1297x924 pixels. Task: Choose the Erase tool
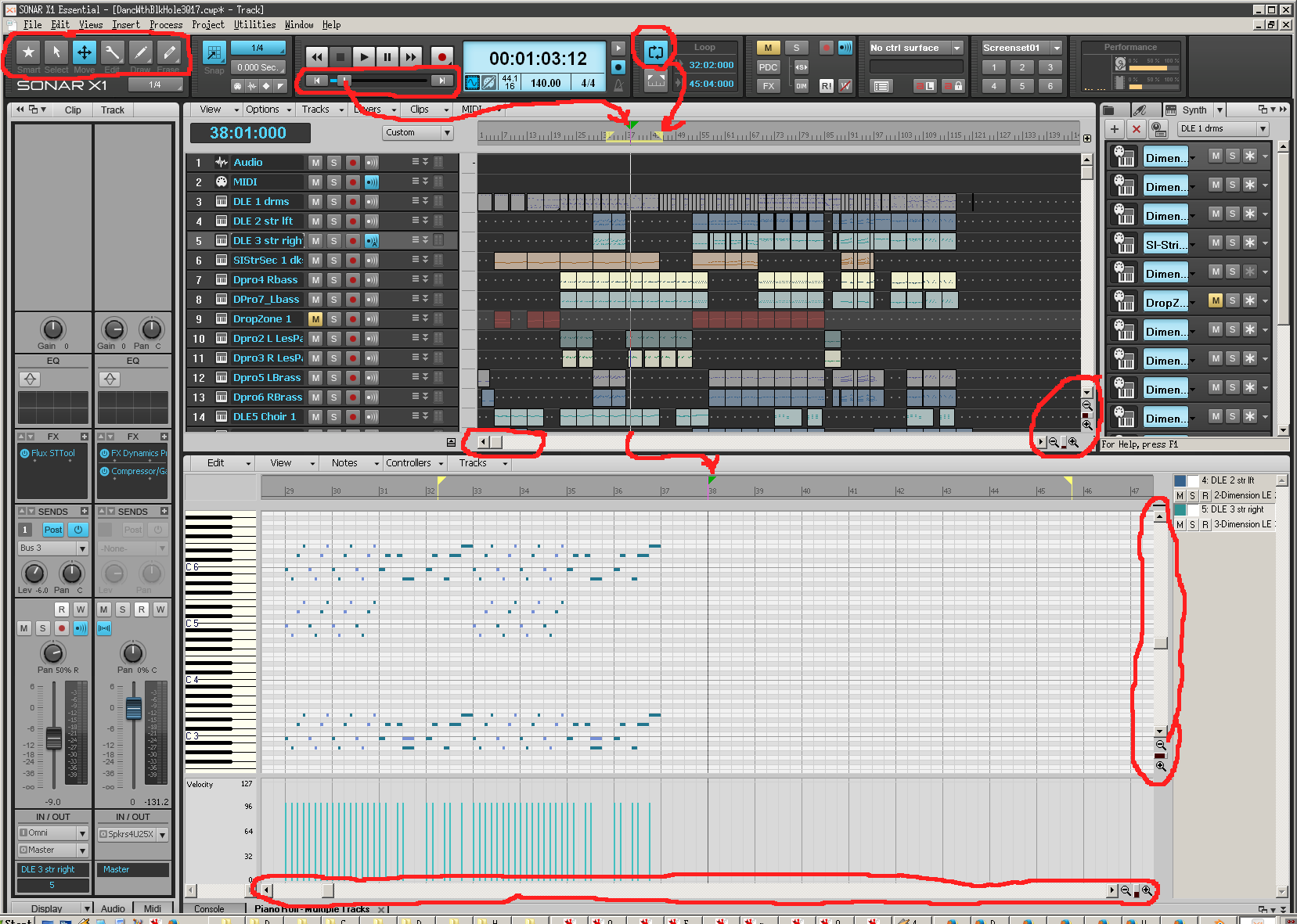click(x=168, y=52)
